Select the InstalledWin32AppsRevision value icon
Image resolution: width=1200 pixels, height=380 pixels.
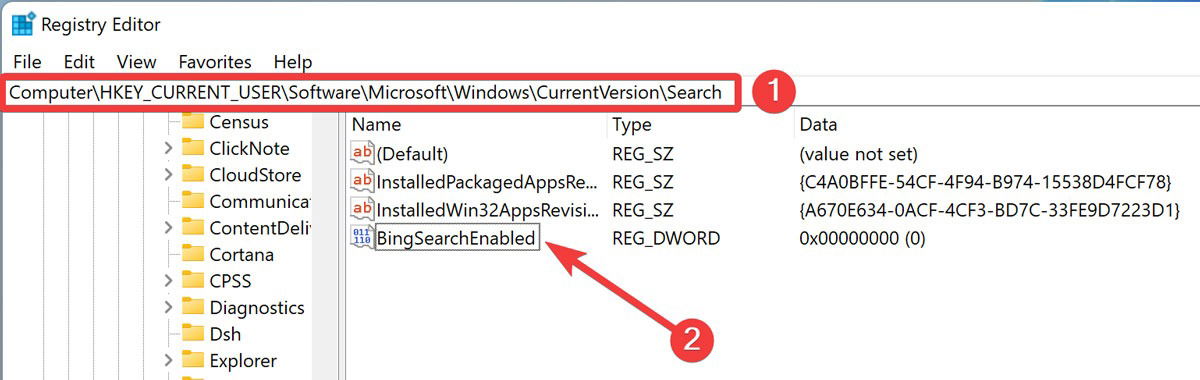[362, 210]
